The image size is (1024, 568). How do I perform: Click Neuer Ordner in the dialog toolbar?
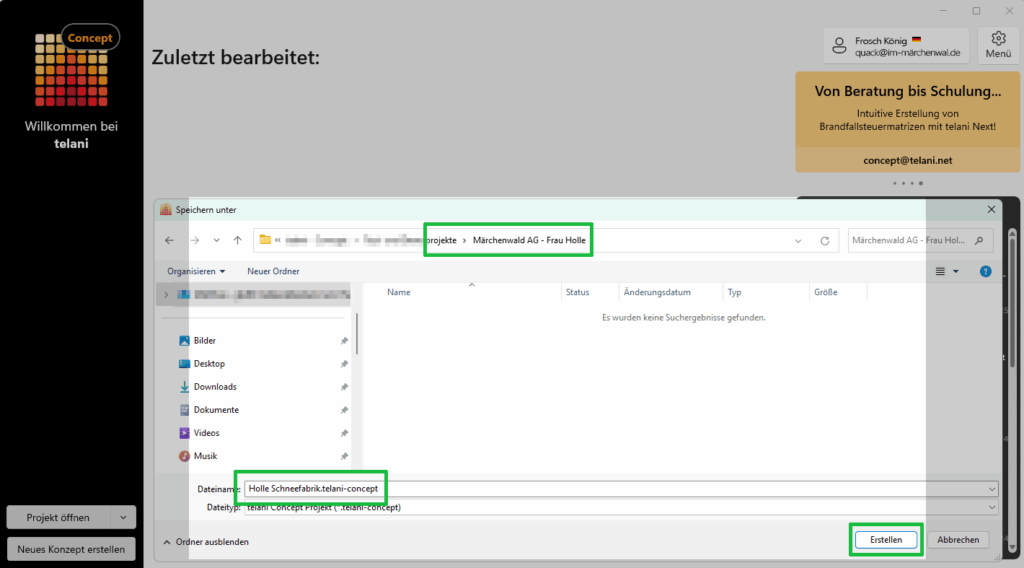[273, 271]
